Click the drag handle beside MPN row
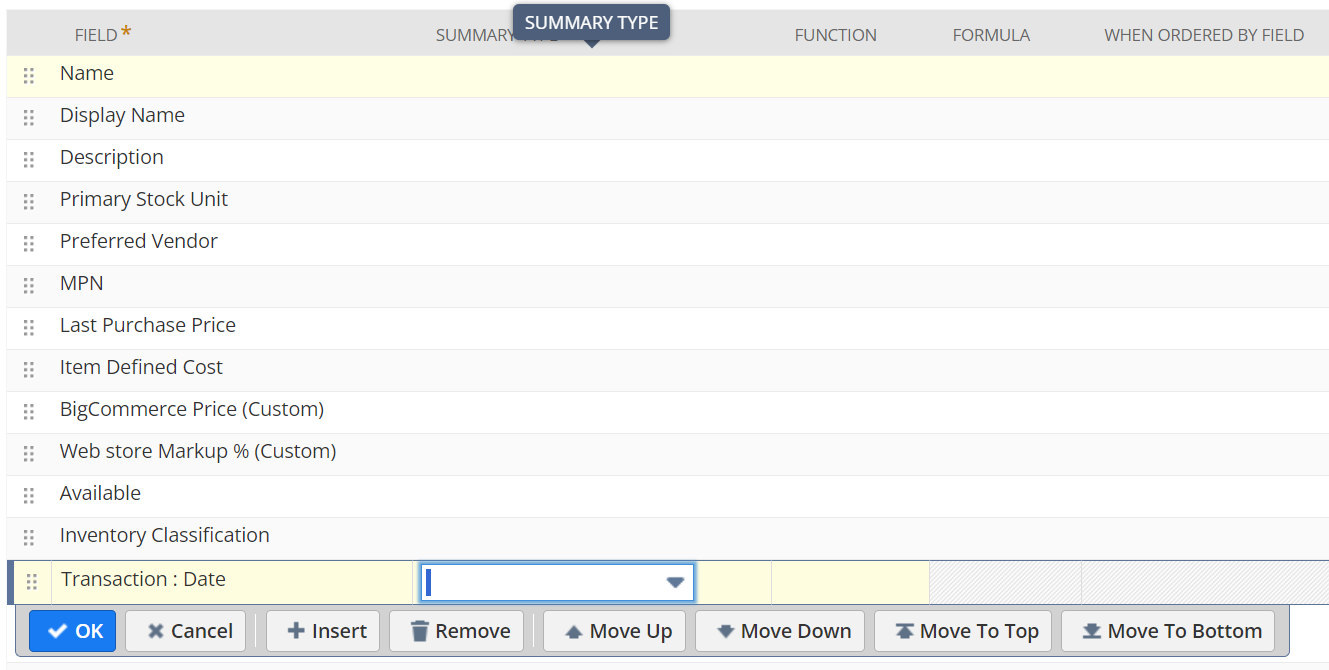The height and width of the screenshot is (670, 1329). pyautogui.click(x=29, y=286)
